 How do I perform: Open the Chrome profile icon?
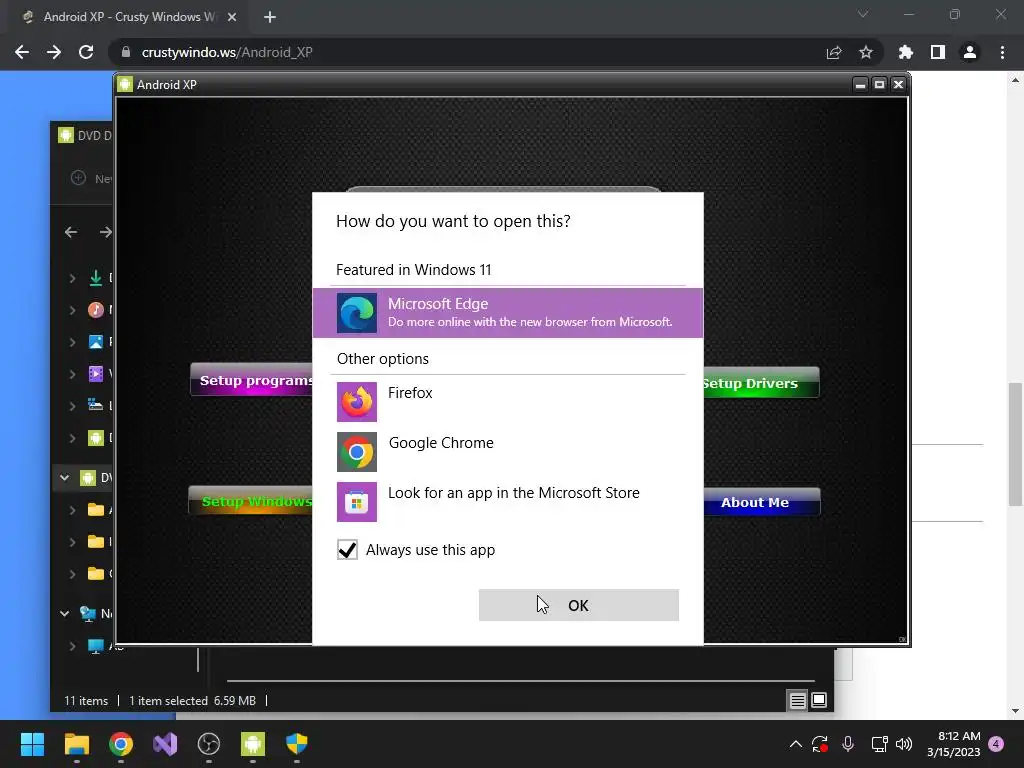[x=970, y=52]
